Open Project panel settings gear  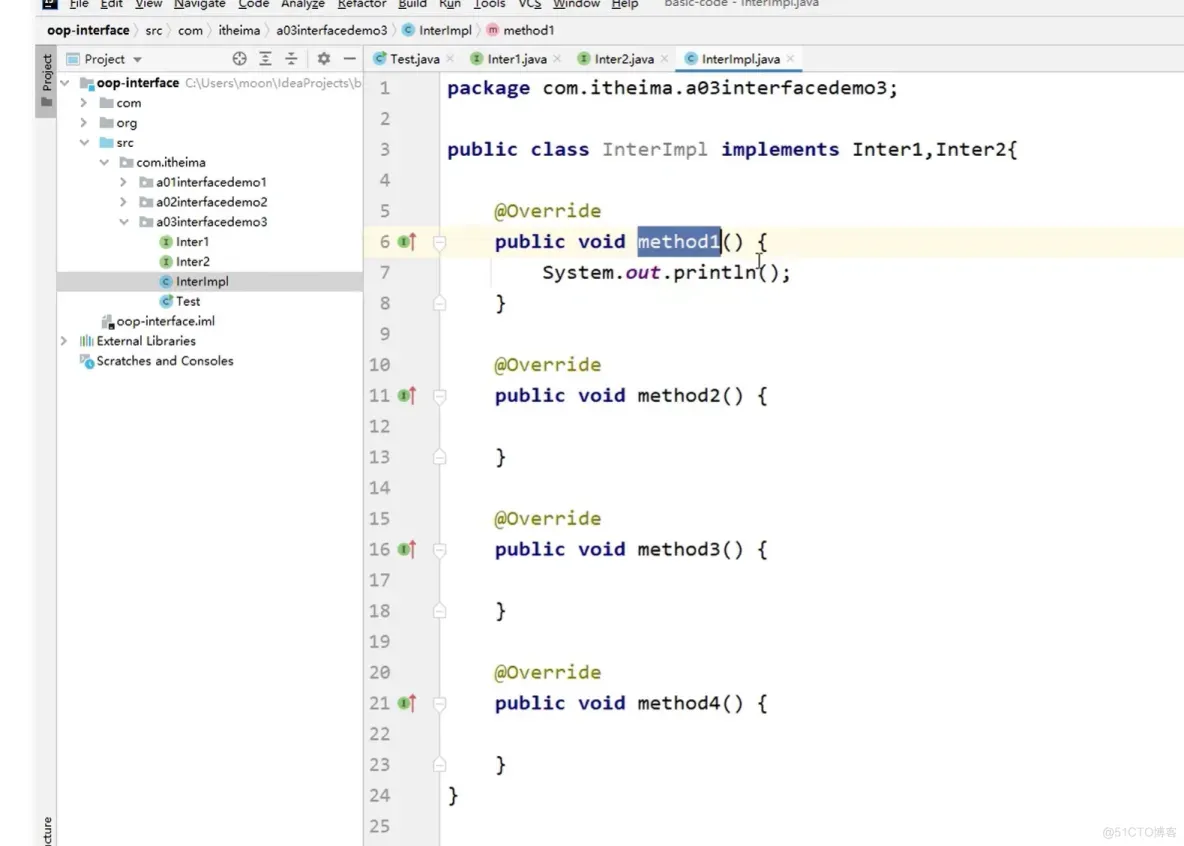(323, 59)
